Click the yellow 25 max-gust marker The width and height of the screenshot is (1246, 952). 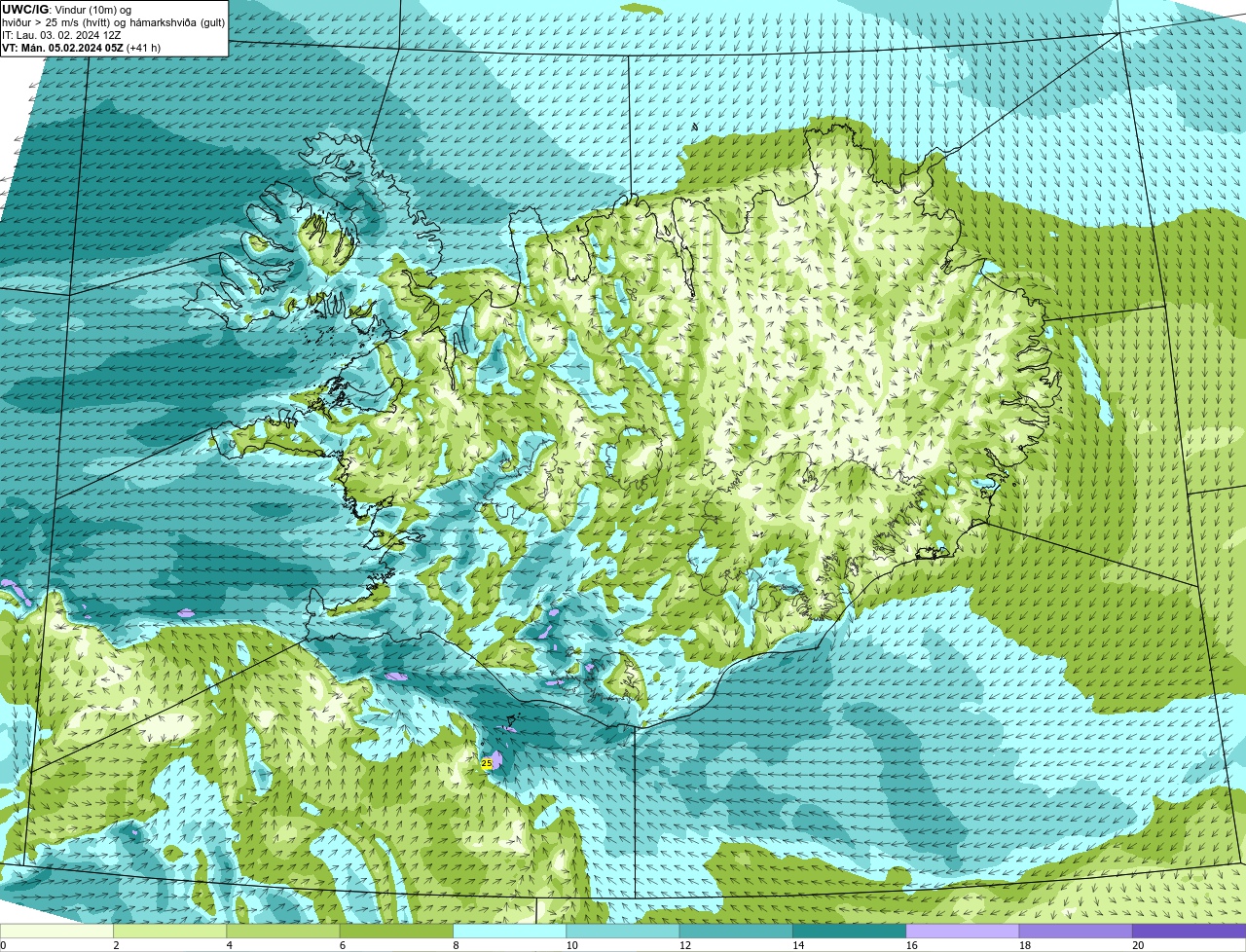[487, 764]
